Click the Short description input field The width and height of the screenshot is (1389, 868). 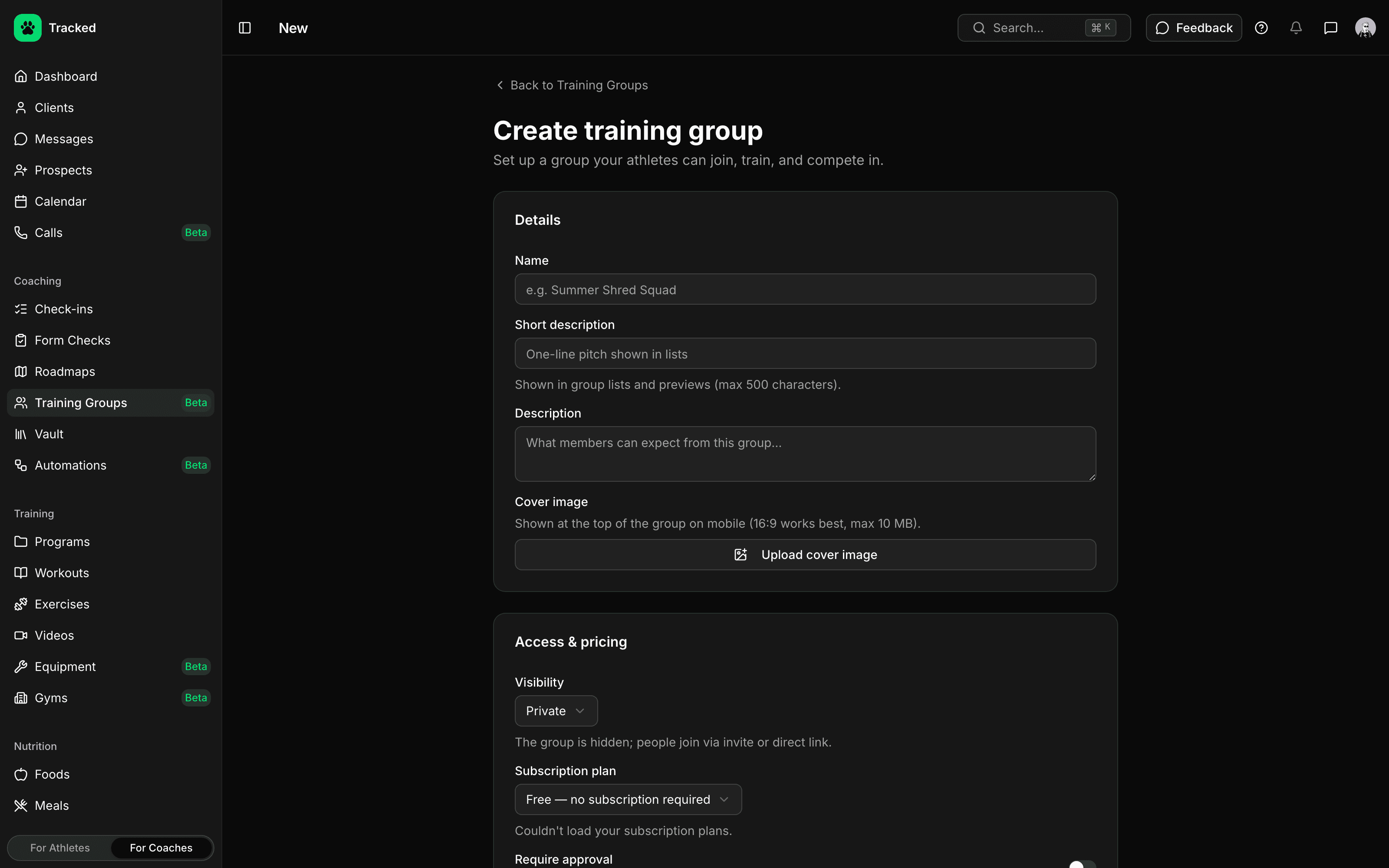805,354
